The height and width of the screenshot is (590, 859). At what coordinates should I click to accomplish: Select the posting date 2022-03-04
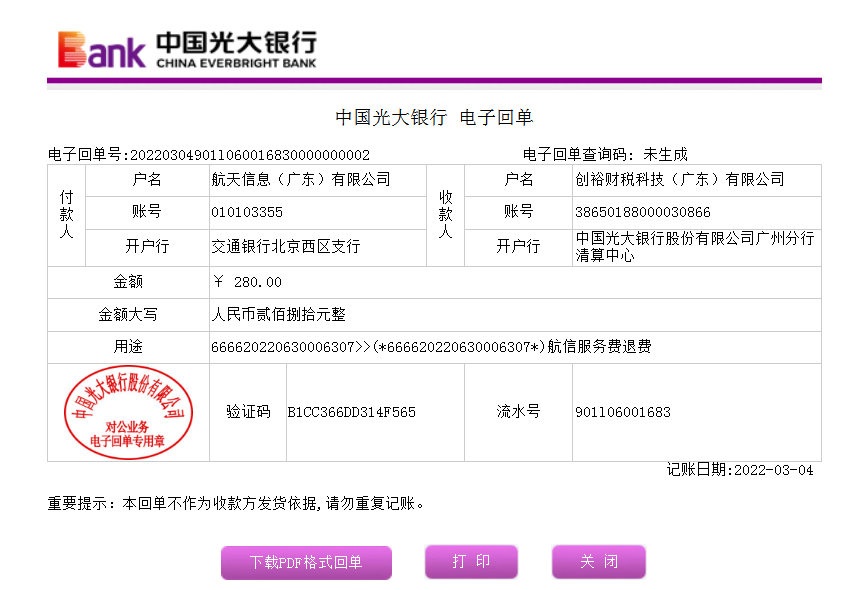pos(774,470)
